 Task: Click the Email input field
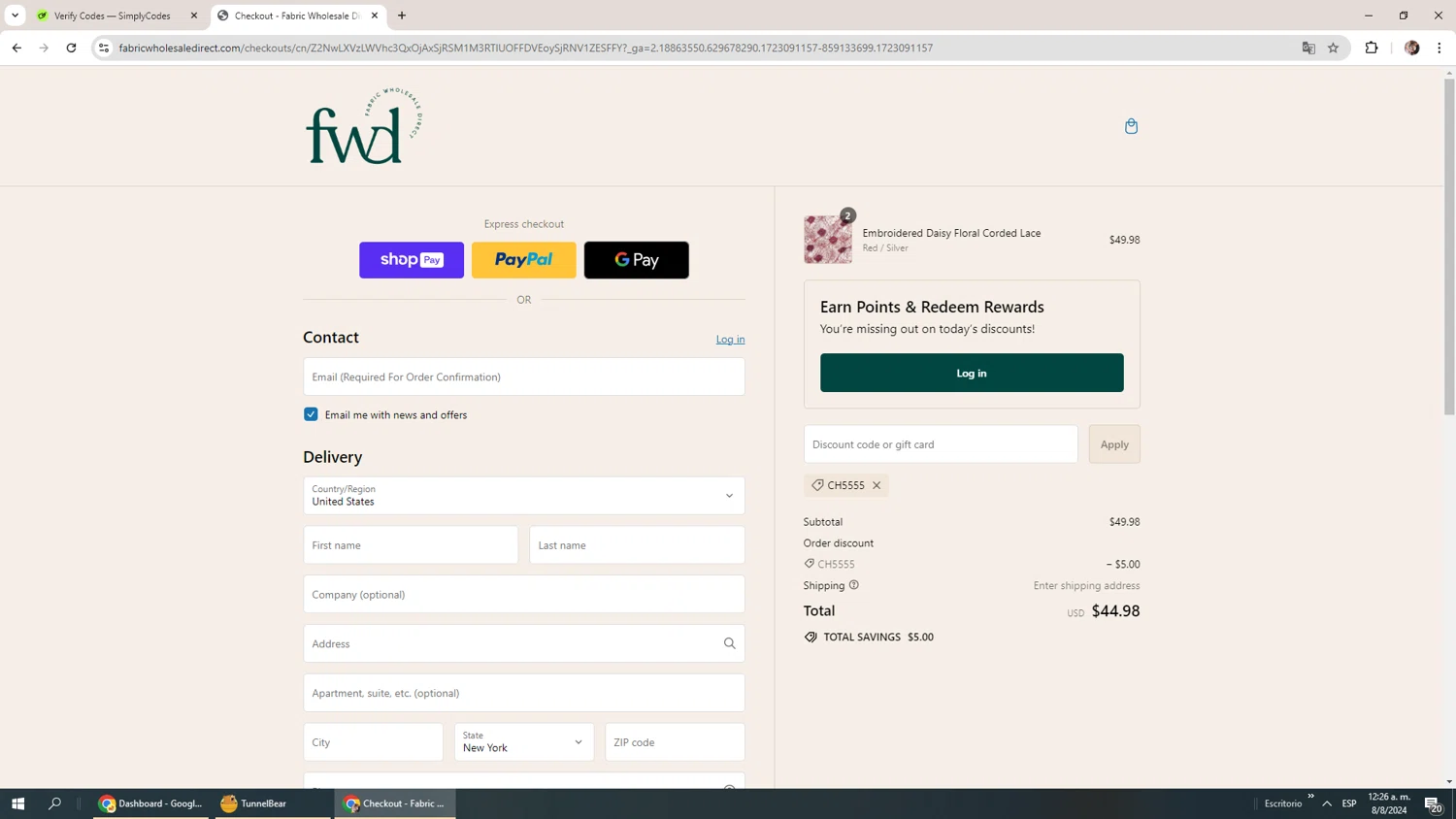[524, 377]
